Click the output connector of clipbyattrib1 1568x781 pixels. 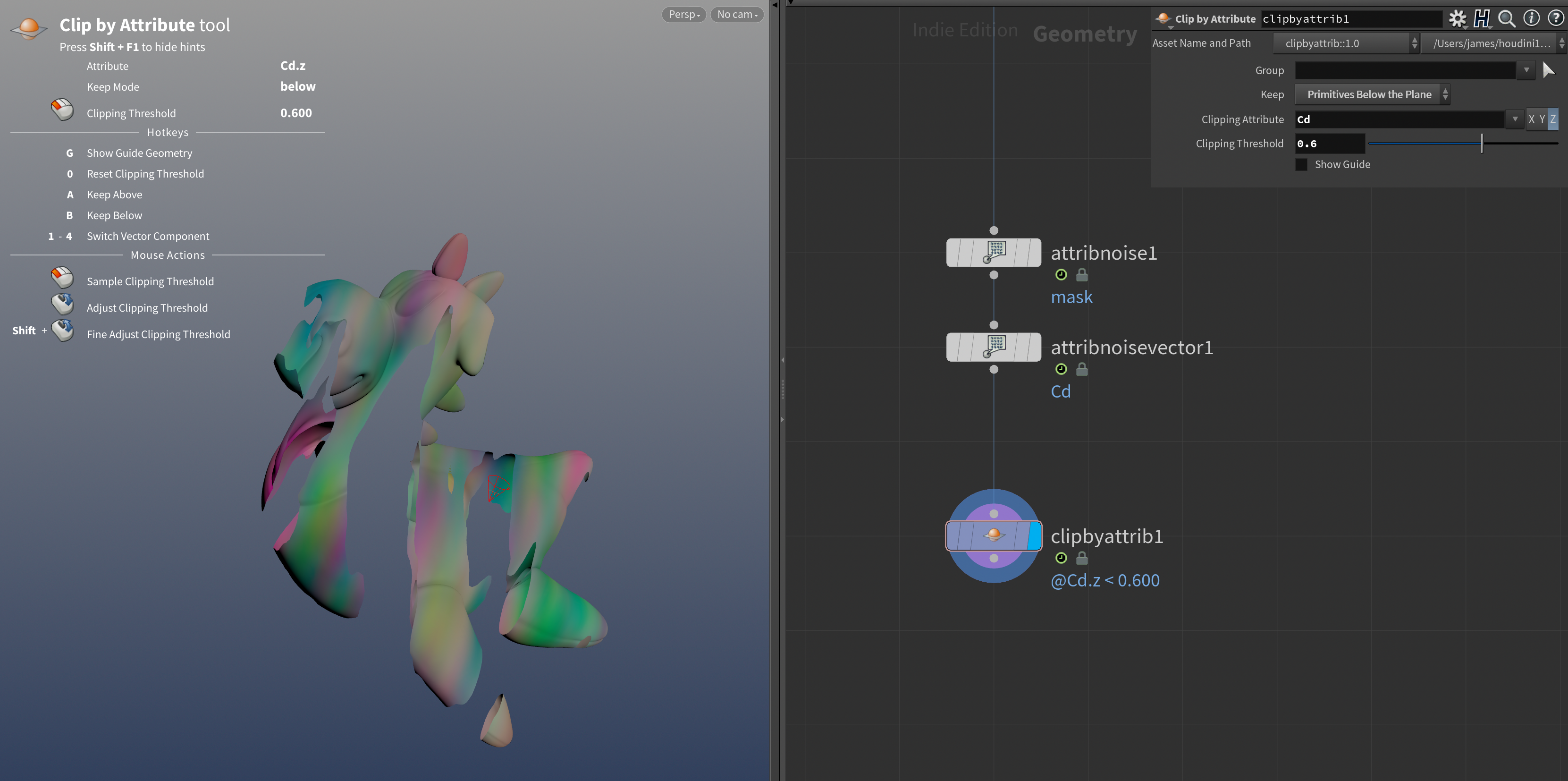(994, 558)
